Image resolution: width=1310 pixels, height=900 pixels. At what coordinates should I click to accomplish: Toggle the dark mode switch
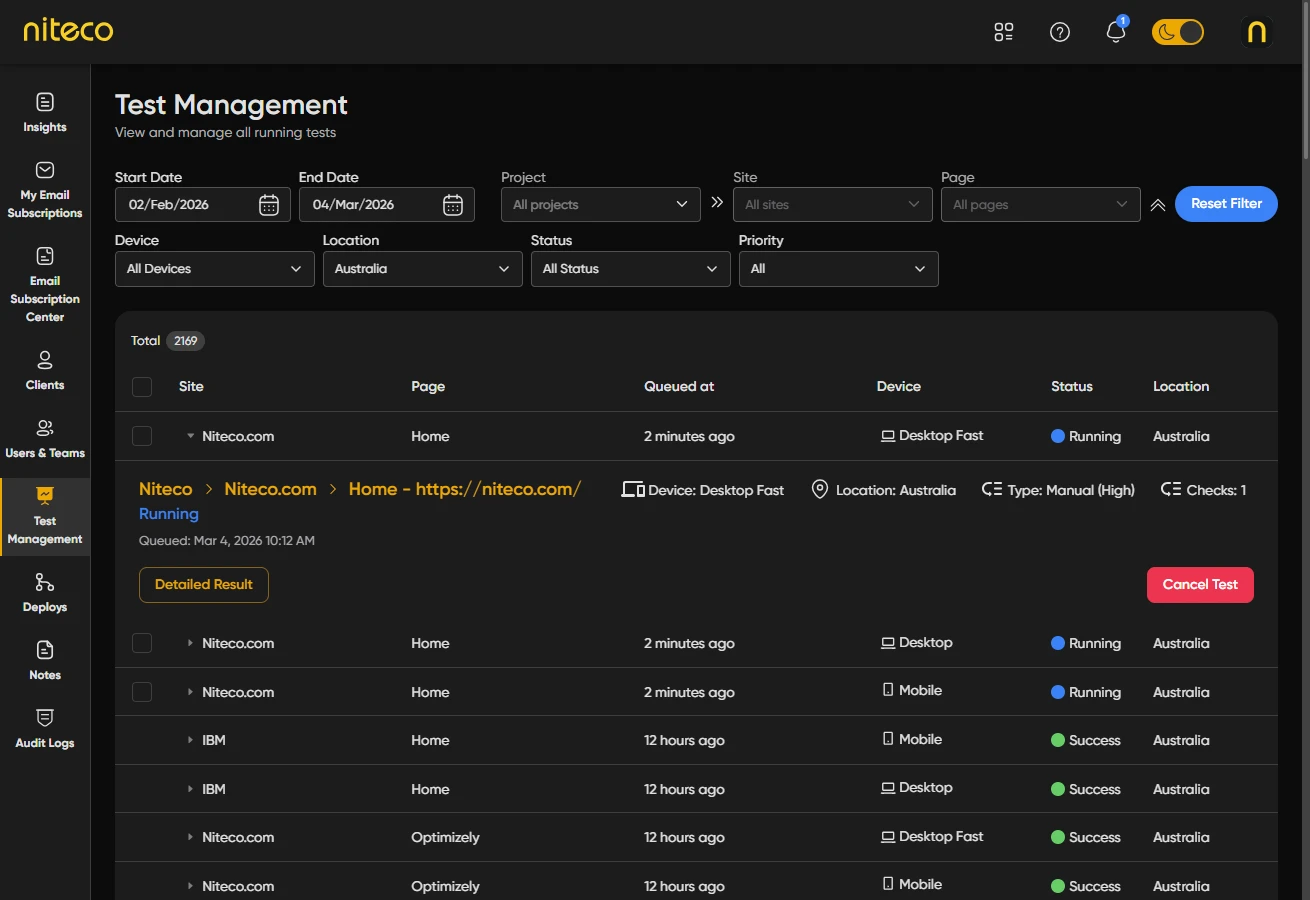1177,32
